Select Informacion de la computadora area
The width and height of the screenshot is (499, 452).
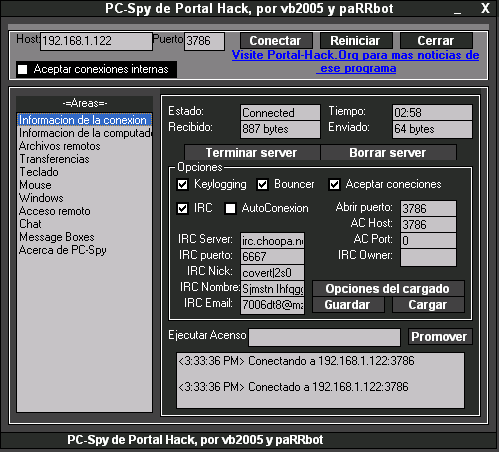(x=85, y=133)
